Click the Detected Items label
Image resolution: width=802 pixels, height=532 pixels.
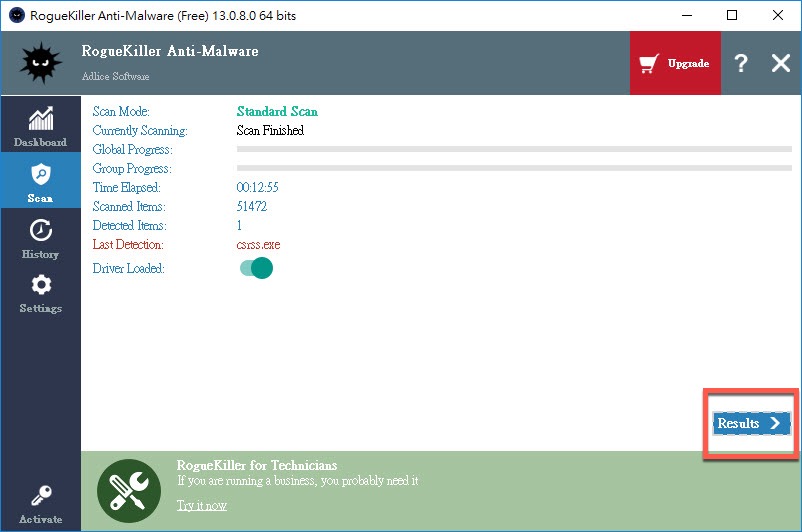(x=129, y=225)
